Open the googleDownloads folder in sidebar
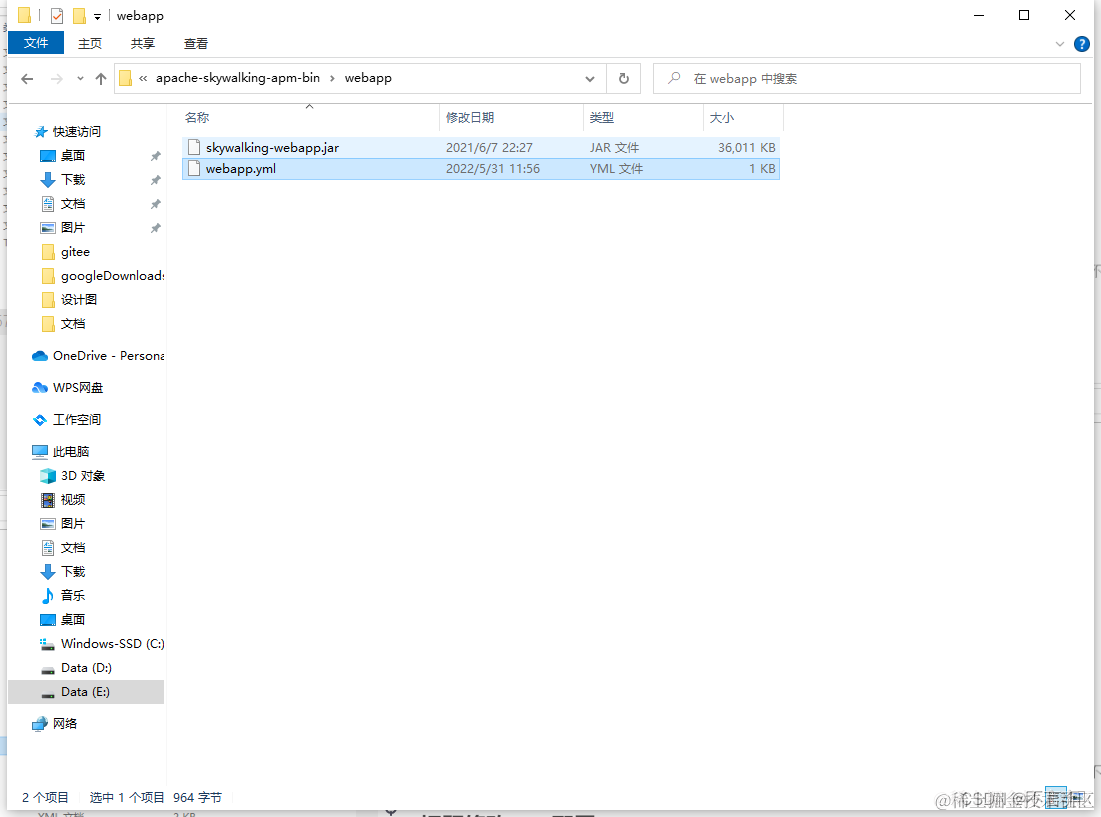1101x817 pixels. click(x=112, y=275)
